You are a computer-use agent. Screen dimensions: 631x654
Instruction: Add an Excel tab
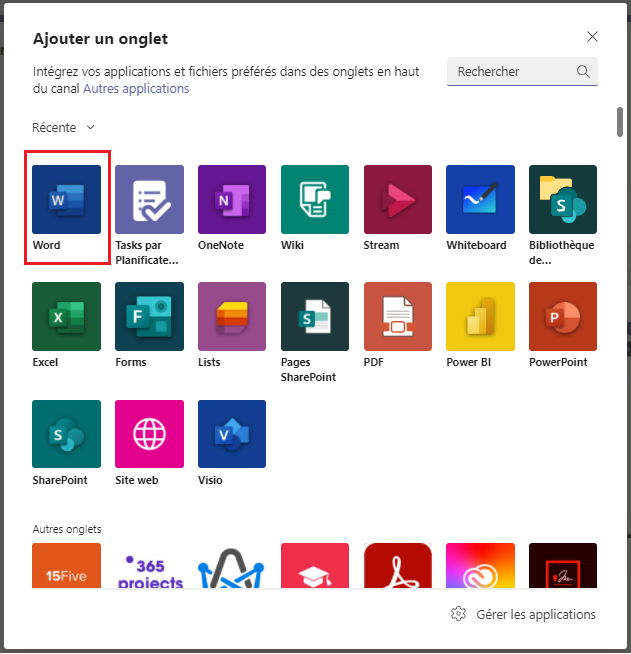[x=66, y=316]
